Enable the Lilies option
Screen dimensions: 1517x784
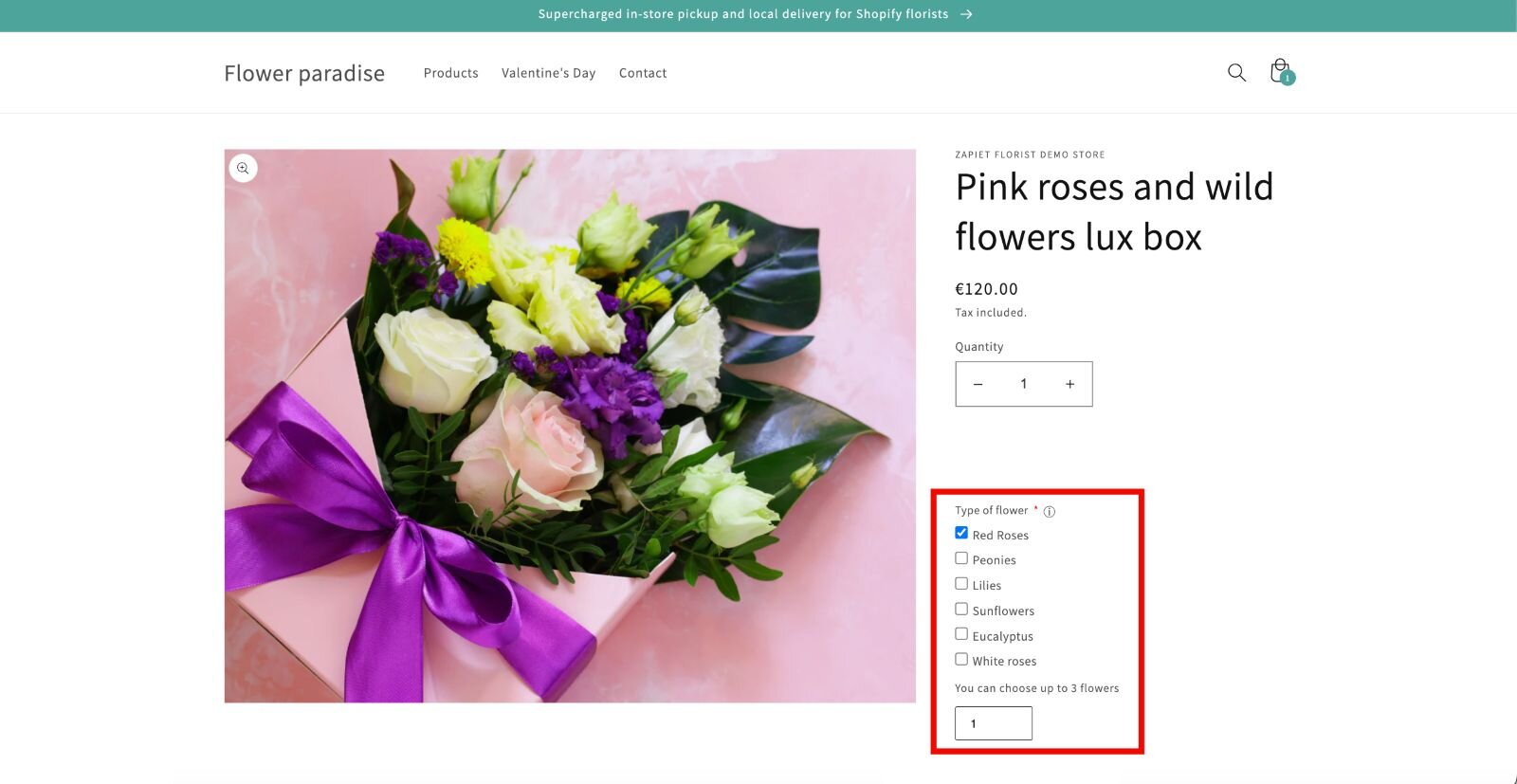(x=961, y=584)
